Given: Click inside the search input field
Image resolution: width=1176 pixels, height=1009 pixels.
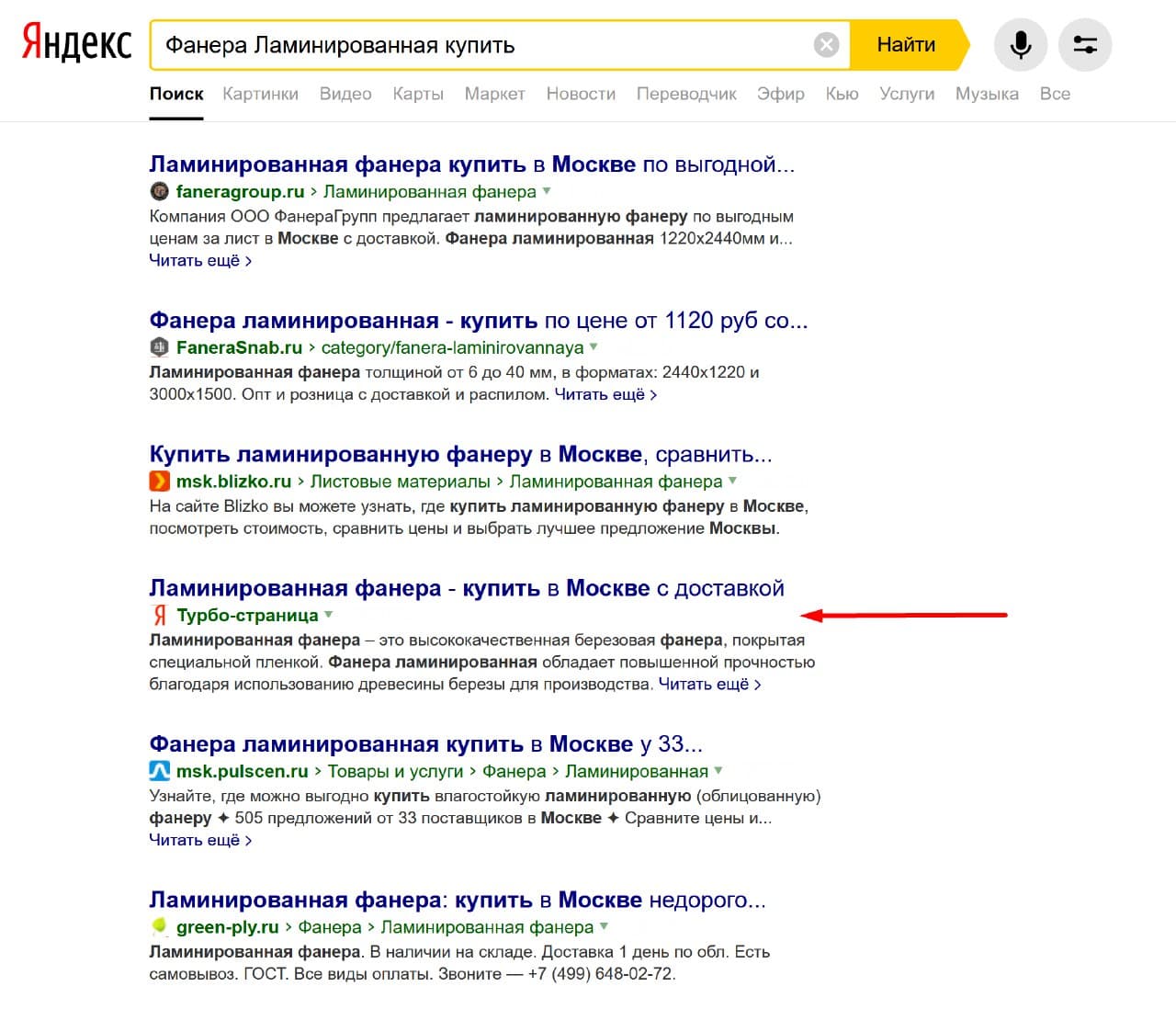Looking at the screenshot, I should (x=478, y=45).
